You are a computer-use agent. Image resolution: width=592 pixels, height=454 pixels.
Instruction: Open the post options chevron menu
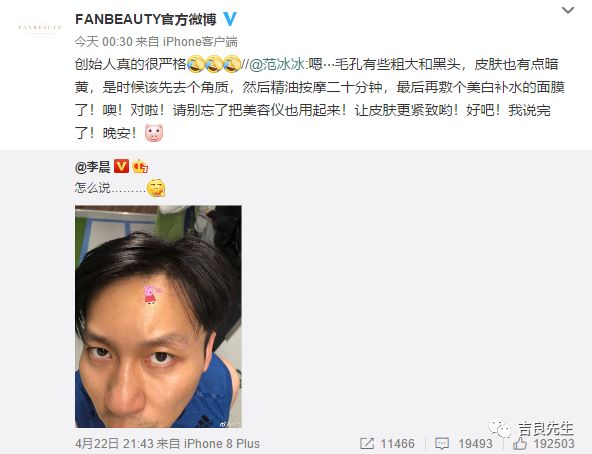(568, 10)
